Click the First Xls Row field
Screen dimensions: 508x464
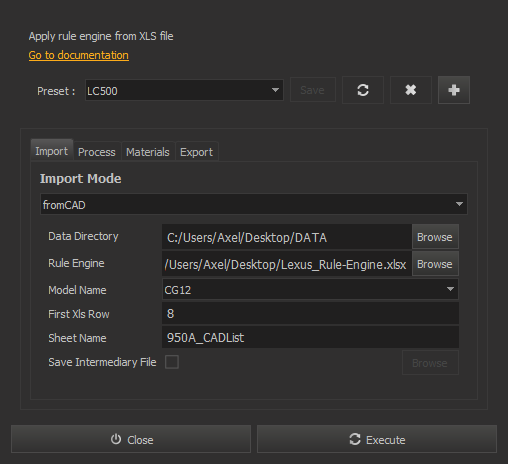click(310, 313)
